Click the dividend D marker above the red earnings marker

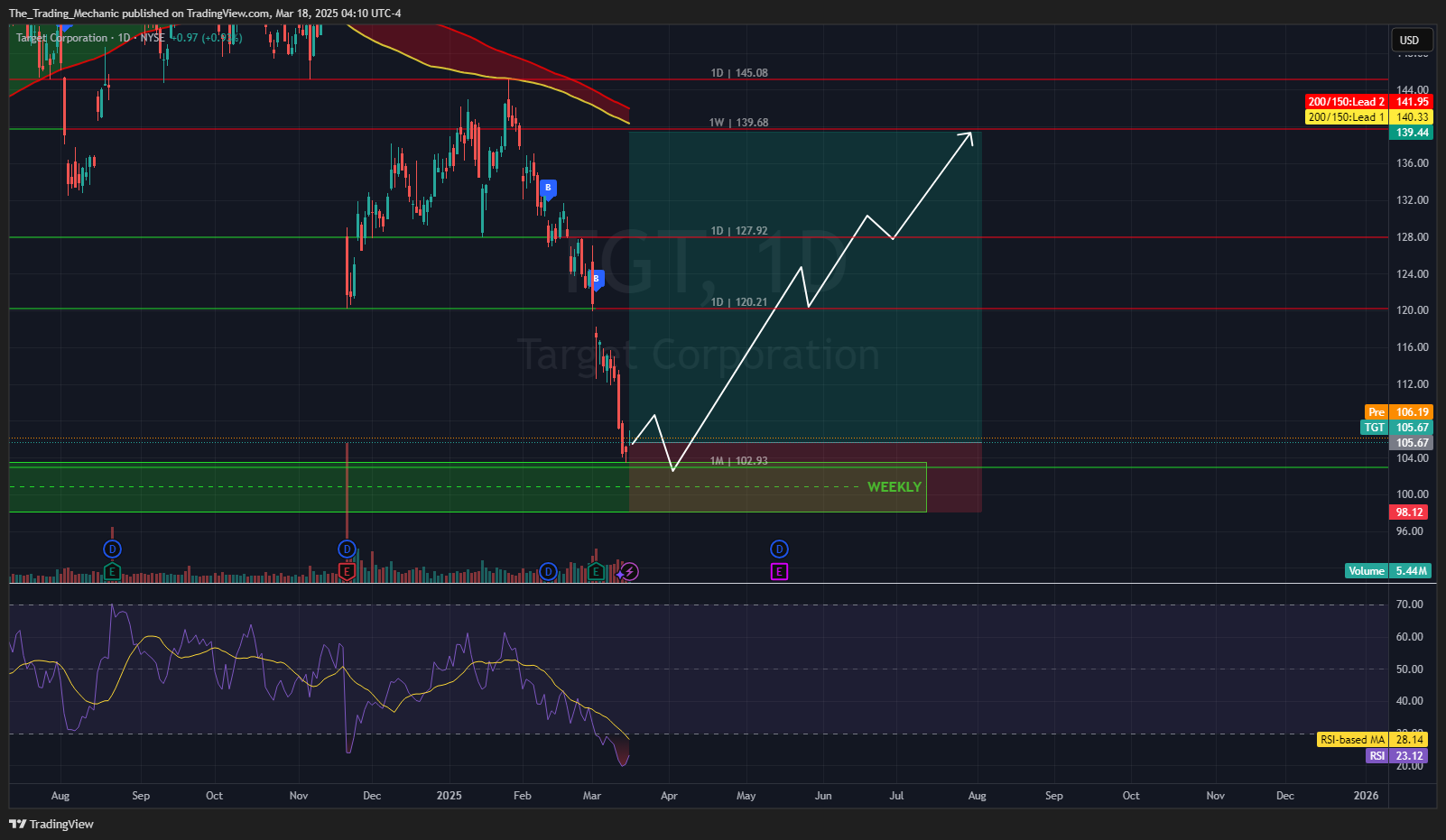click(x=347, y=549)
